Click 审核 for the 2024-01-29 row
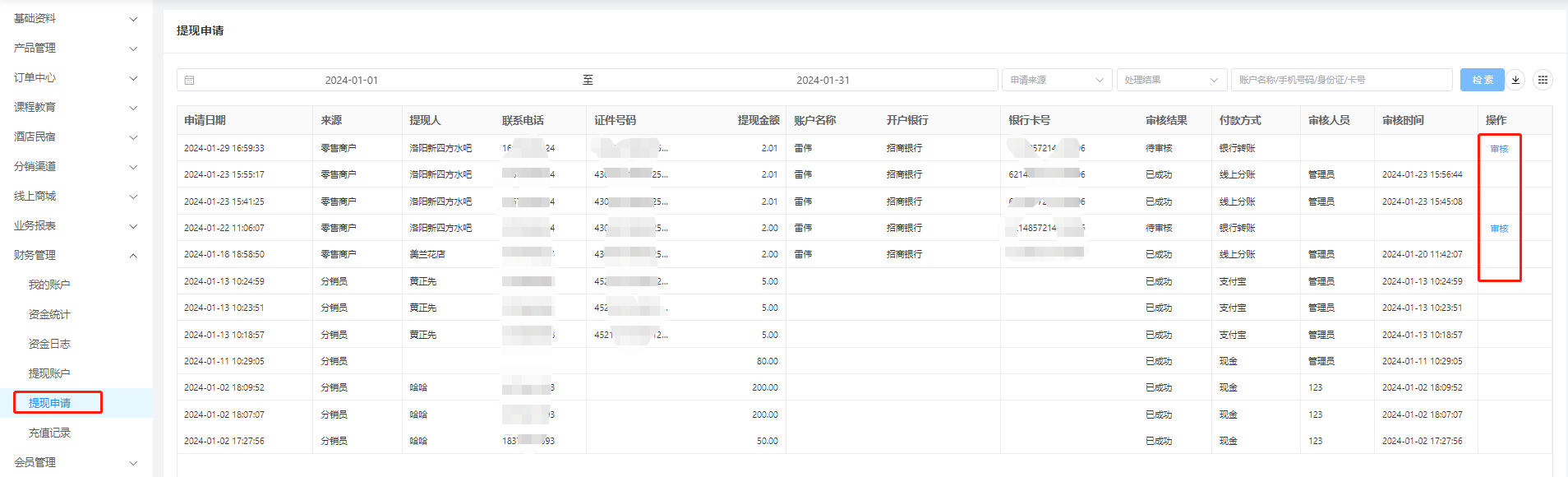This screenshot has width=1568, height=477. 1499,149
